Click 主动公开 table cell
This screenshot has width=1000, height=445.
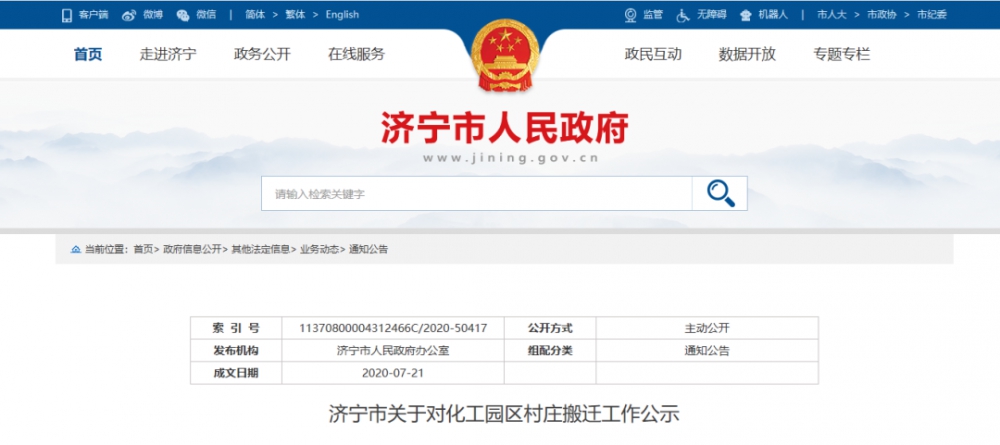pyautogui.click(x=707, y=328)
